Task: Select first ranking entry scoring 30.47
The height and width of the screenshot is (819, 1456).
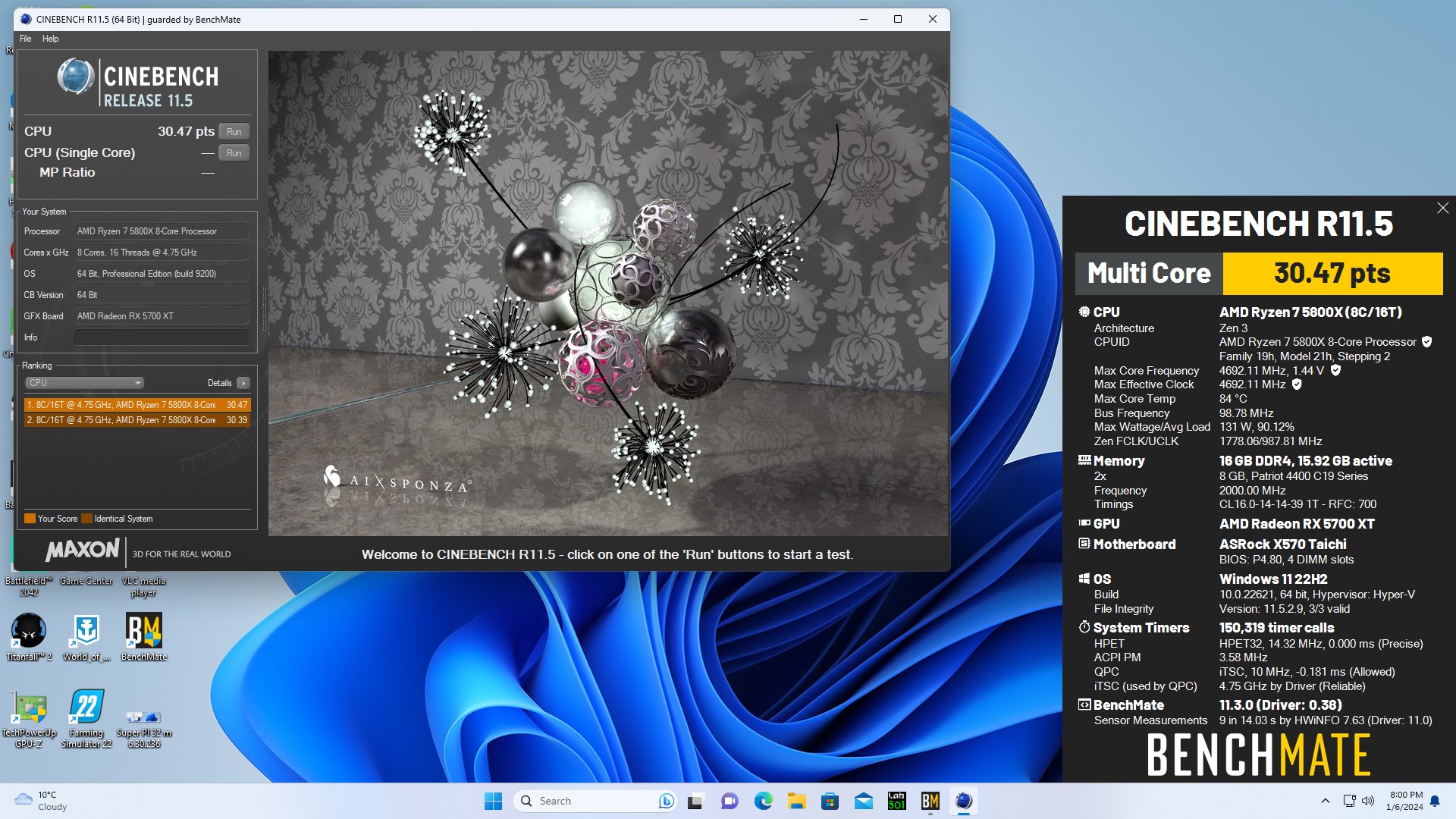Action: (137, 405)
